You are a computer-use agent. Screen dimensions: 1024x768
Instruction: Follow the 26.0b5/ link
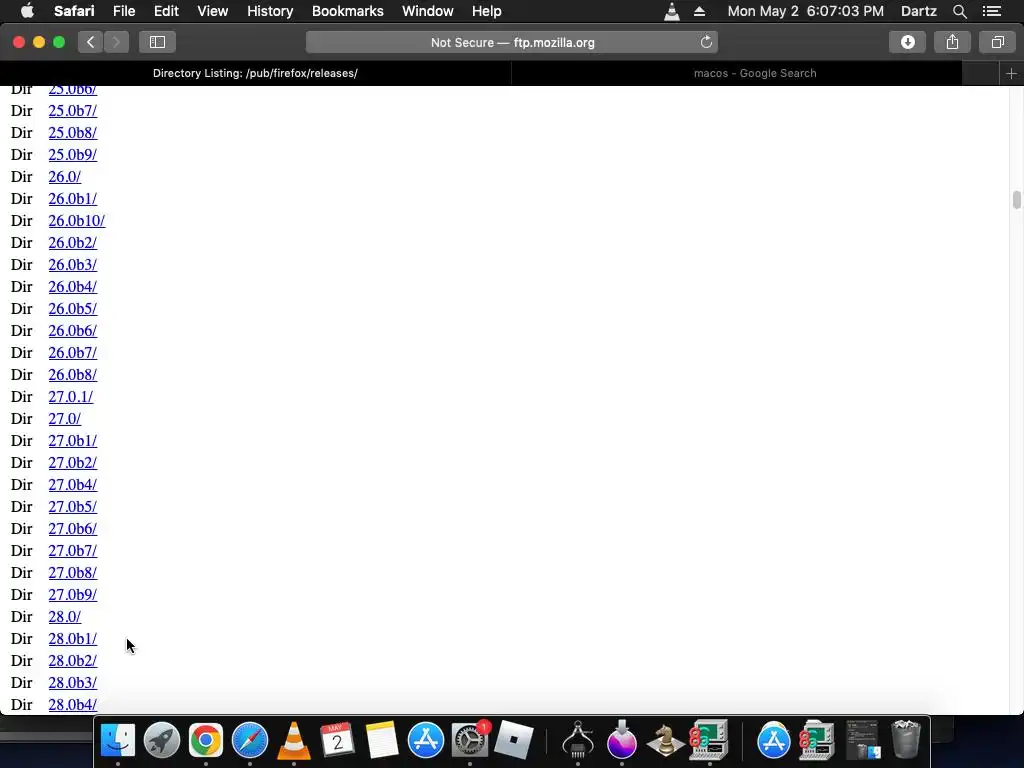[72, 309]
